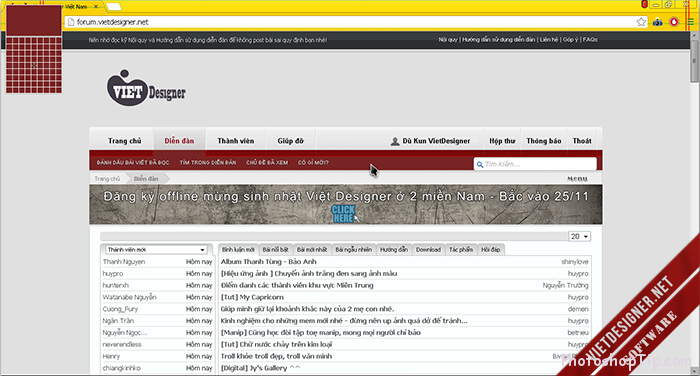Open thread Album Thanh Tùng - Bảo Anh

[268, 262]
